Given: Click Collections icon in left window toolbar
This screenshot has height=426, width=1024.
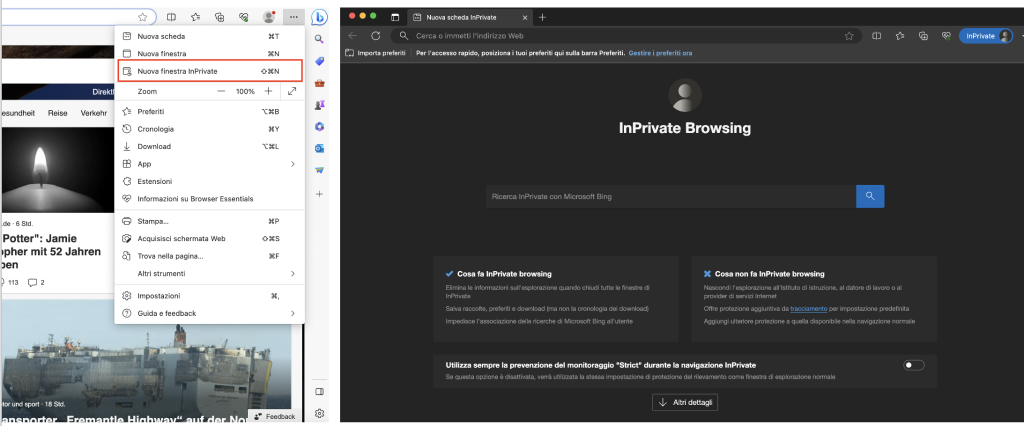Looking at the screenshot, I should coord(220,17).
